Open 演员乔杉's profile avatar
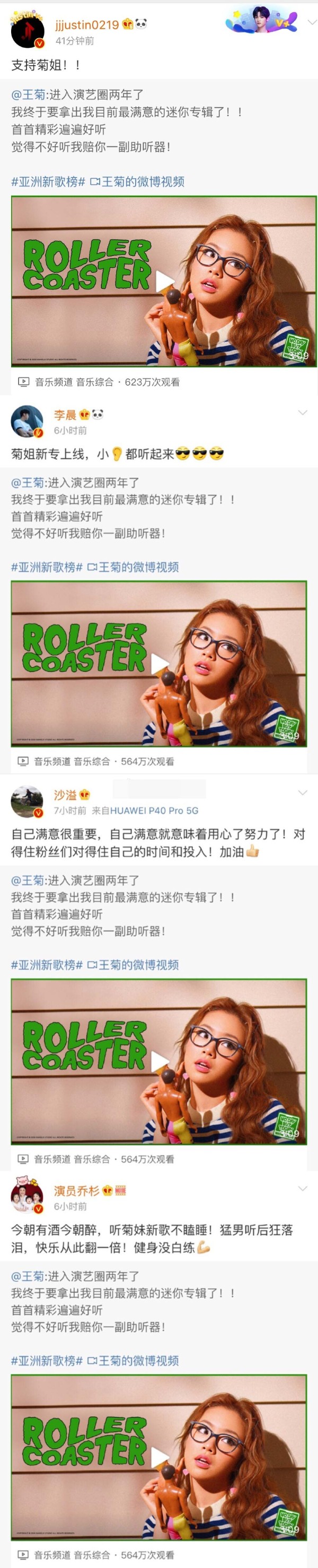The image size is (318, 1568). [x=28, y=1197]
